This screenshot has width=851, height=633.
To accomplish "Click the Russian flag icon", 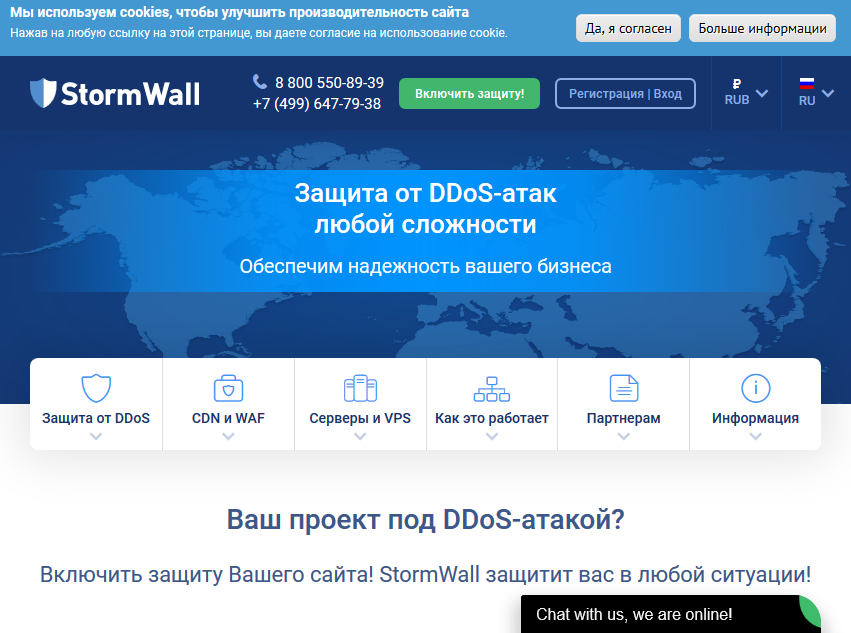I will tap(806, 83).
